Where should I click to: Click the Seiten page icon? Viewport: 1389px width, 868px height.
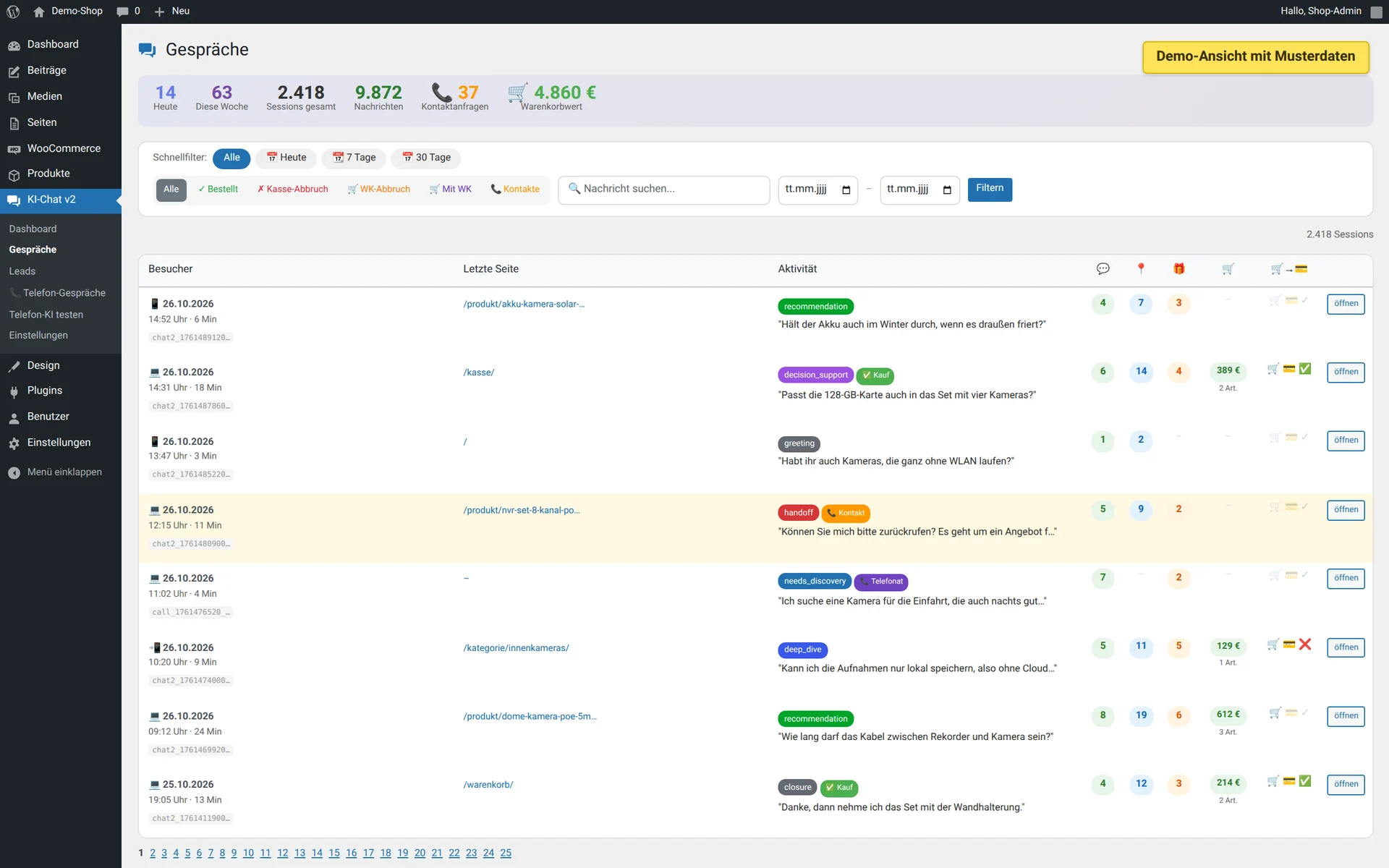(14, 124)
